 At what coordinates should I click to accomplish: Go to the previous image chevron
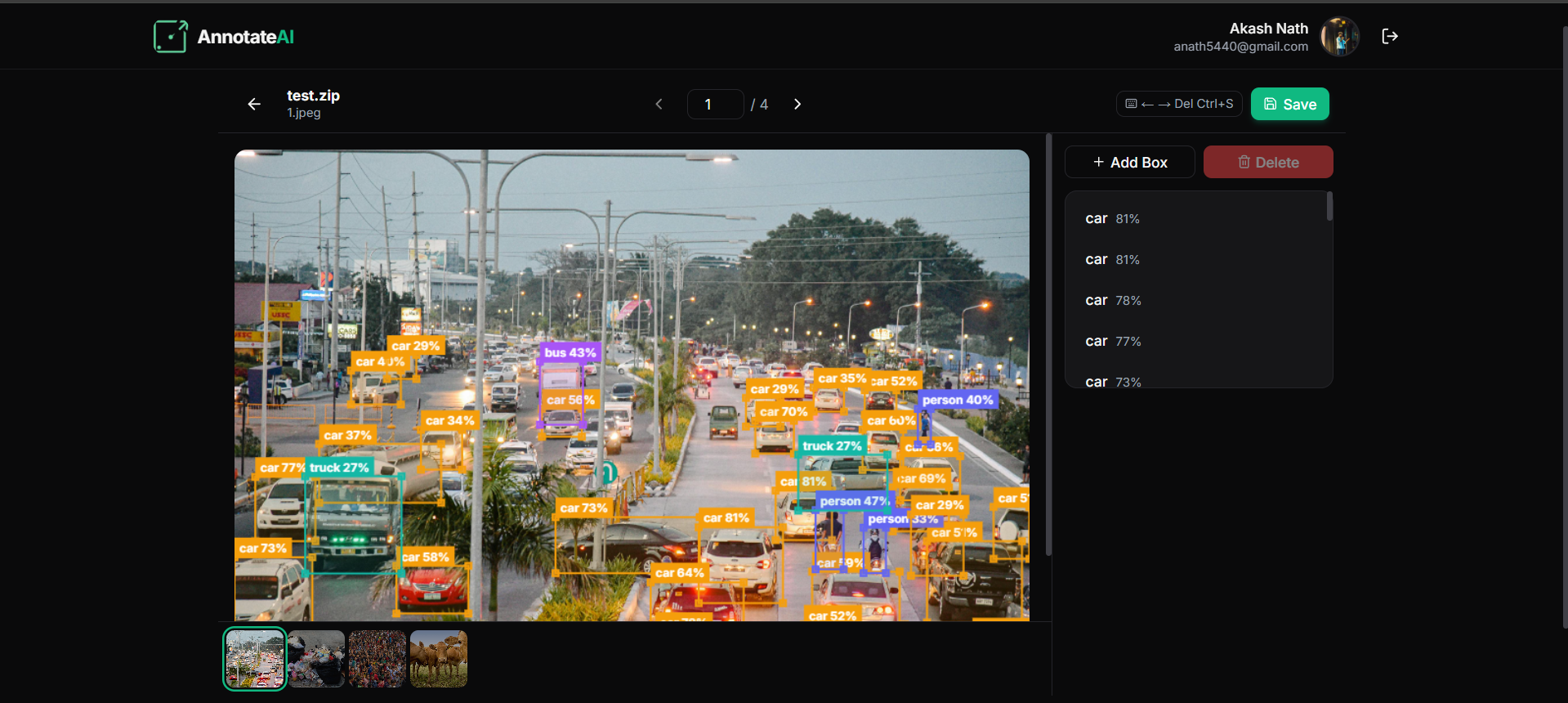coord(659,104)
